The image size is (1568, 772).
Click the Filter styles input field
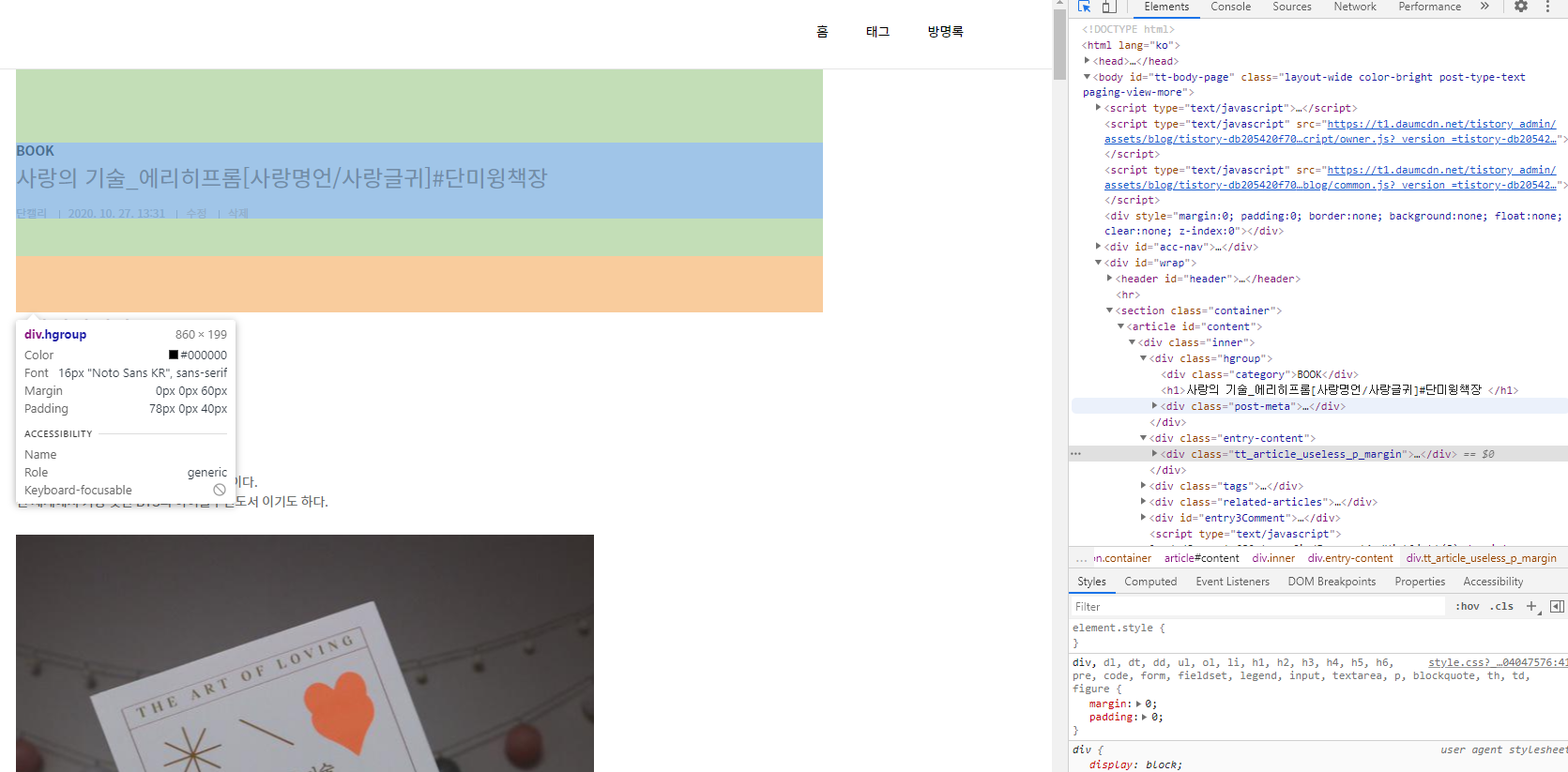pos(1257,607)
